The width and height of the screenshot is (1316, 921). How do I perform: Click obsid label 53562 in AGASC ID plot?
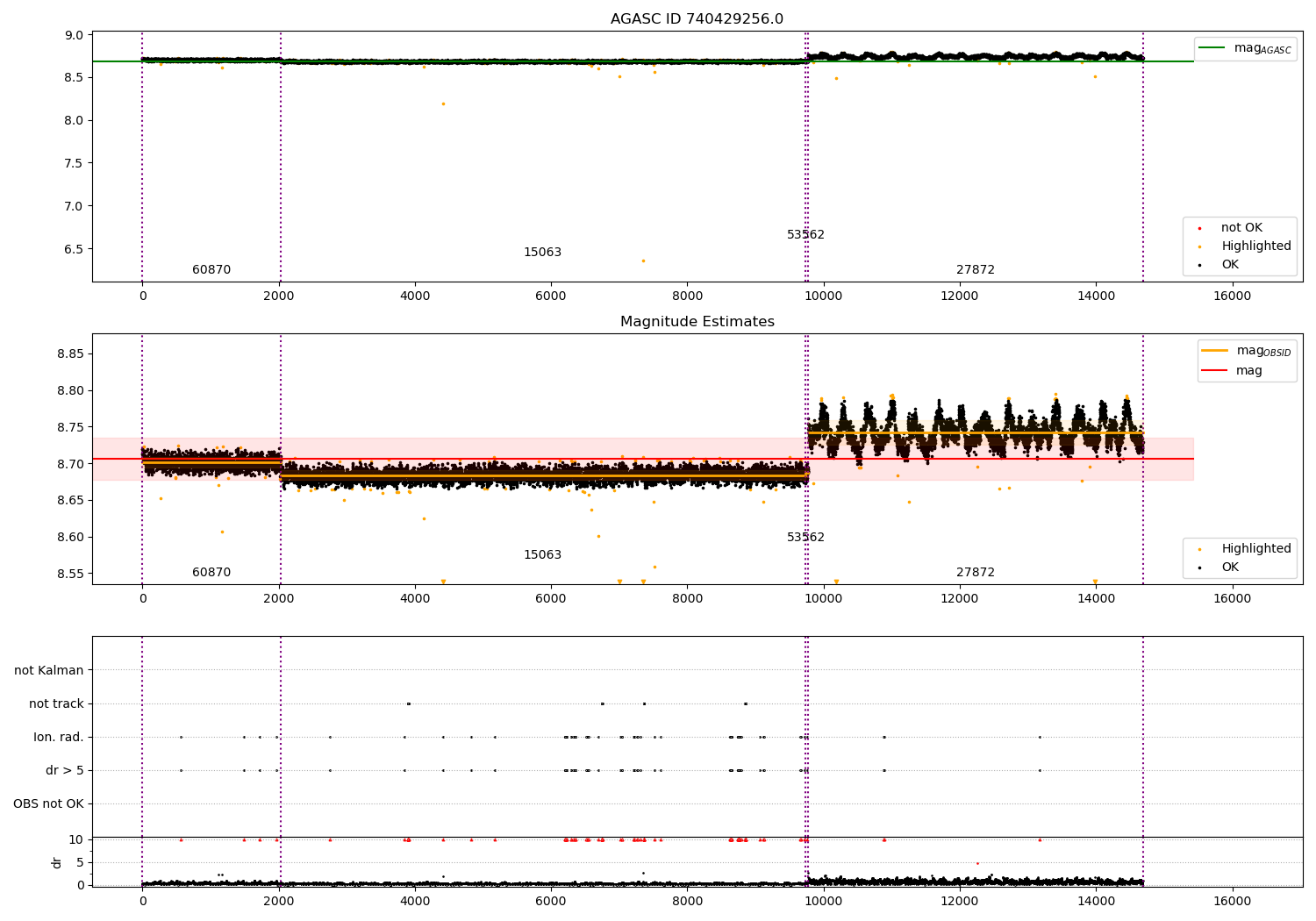(x=805, y=235)
